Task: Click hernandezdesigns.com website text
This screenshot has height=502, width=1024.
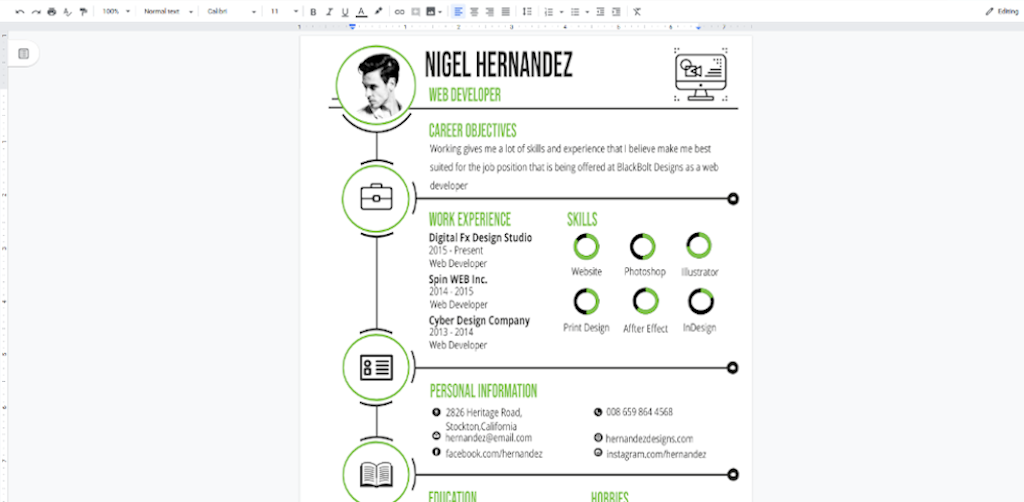Action: coord(649,439)
